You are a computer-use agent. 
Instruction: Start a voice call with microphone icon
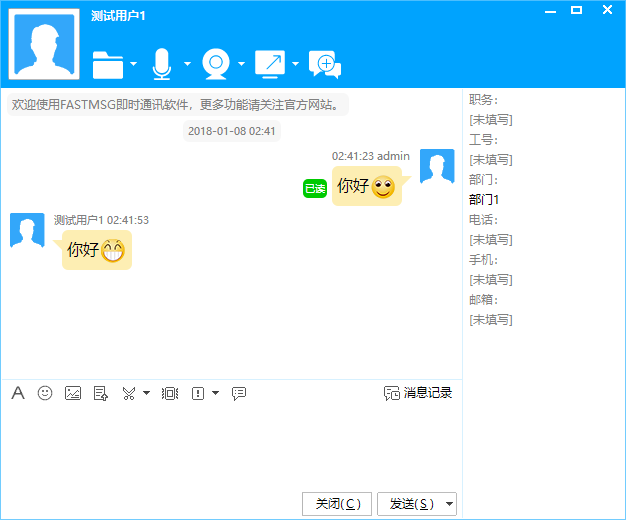[162, 64]
